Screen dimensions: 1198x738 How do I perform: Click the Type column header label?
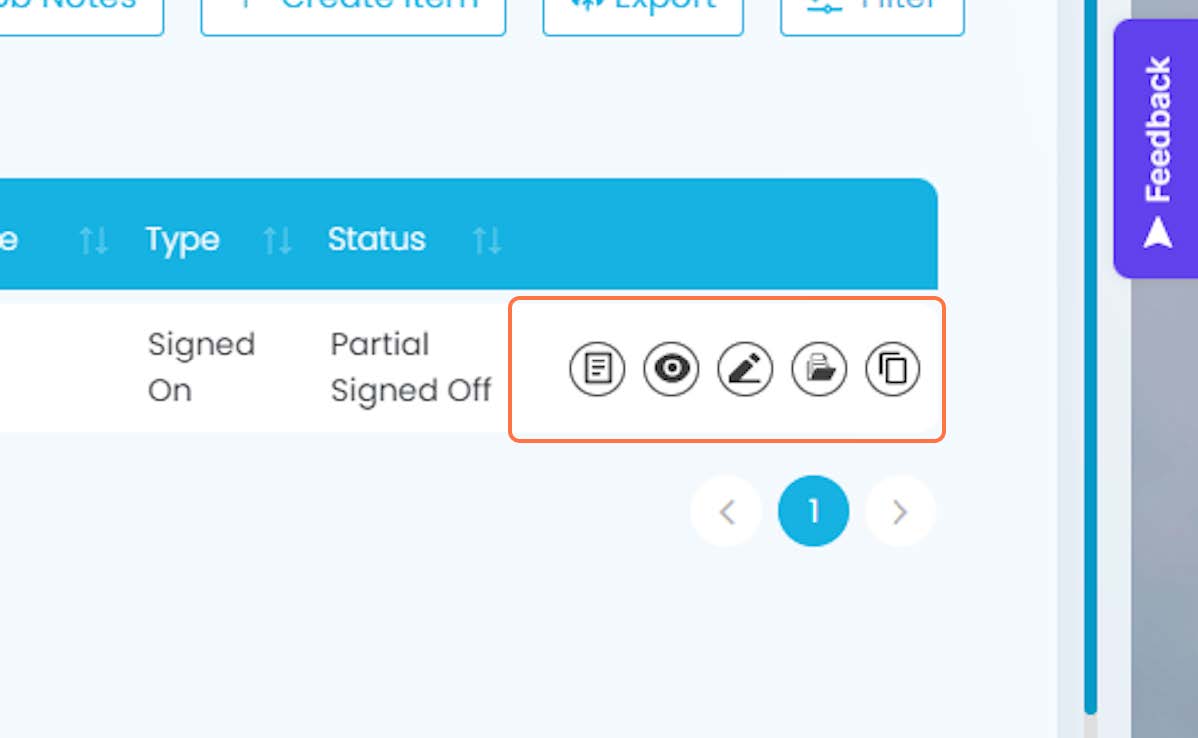tap(183, 240)
